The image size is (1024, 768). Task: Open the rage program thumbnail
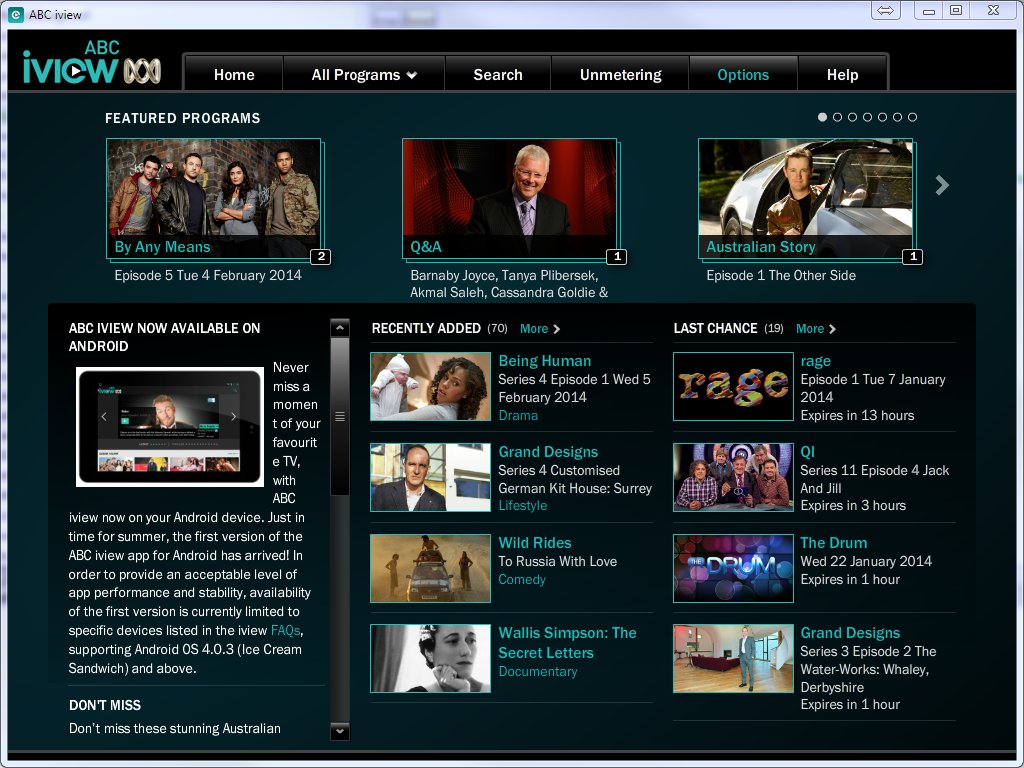pyautogui.click(x=733, y=387)
